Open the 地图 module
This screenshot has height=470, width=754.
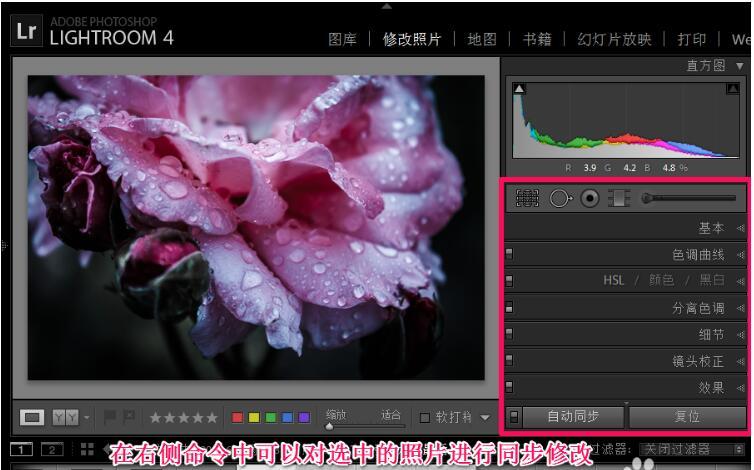[x=482, y=39]
